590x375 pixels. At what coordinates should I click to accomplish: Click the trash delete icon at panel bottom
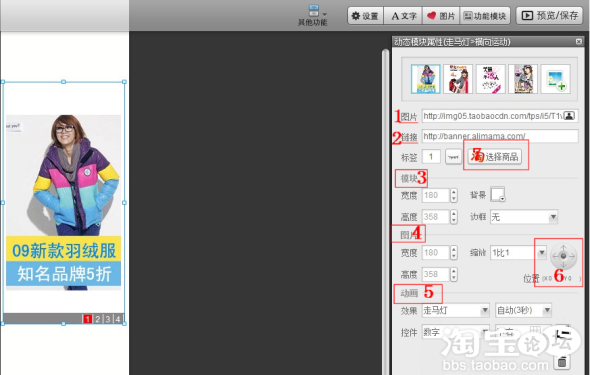562,361
